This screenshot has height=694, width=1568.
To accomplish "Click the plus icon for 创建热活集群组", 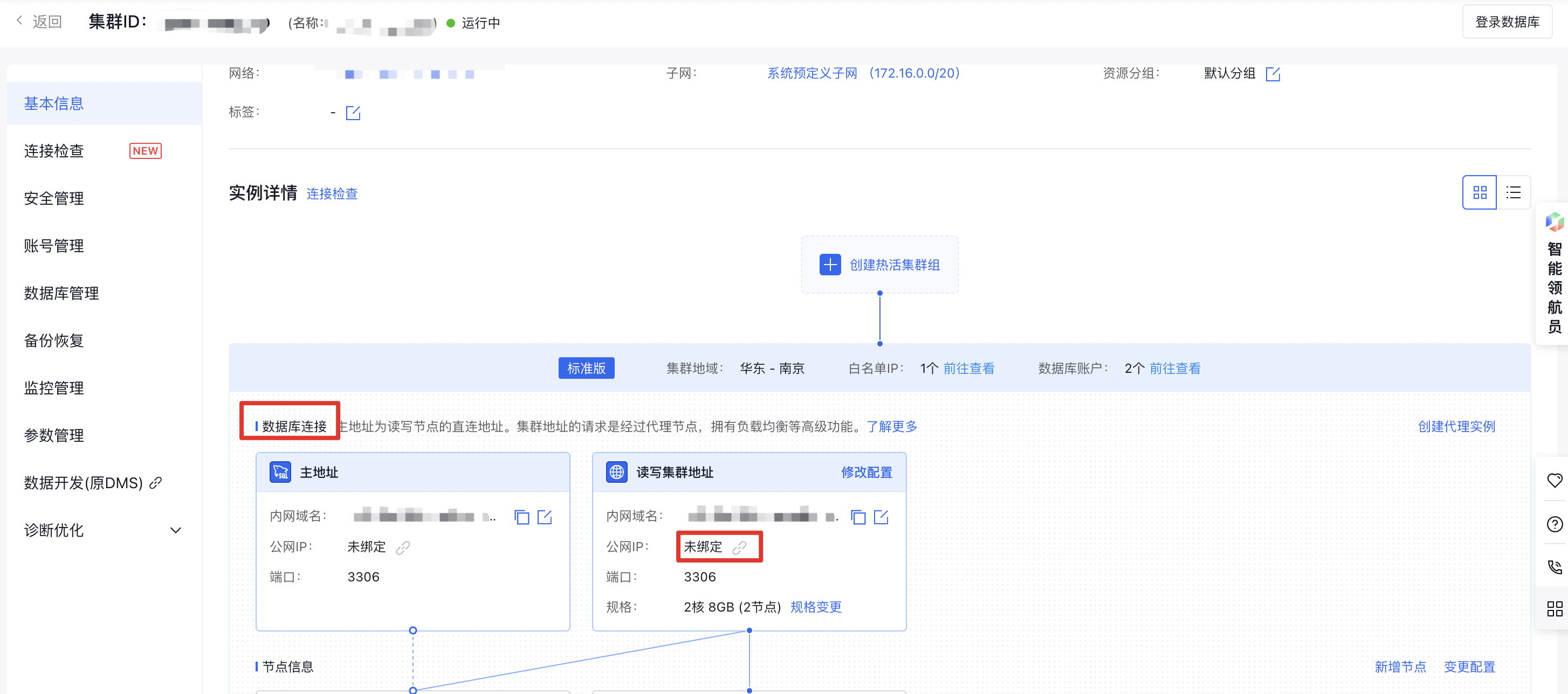I will coord(830,265).
